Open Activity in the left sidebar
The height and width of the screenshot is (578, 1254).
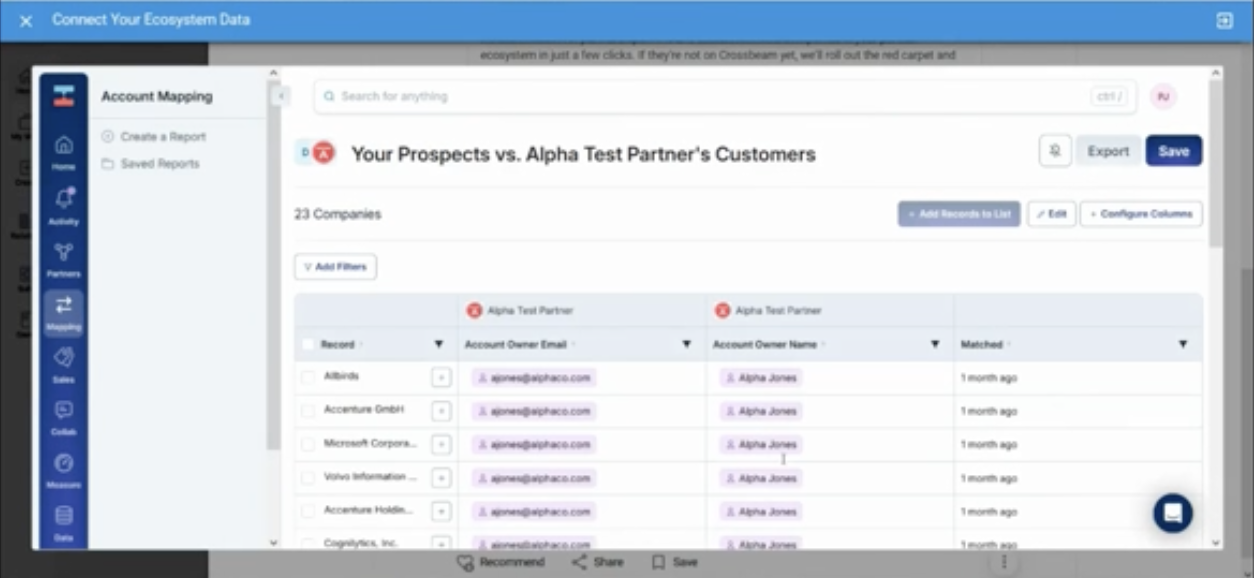point(63,204)
